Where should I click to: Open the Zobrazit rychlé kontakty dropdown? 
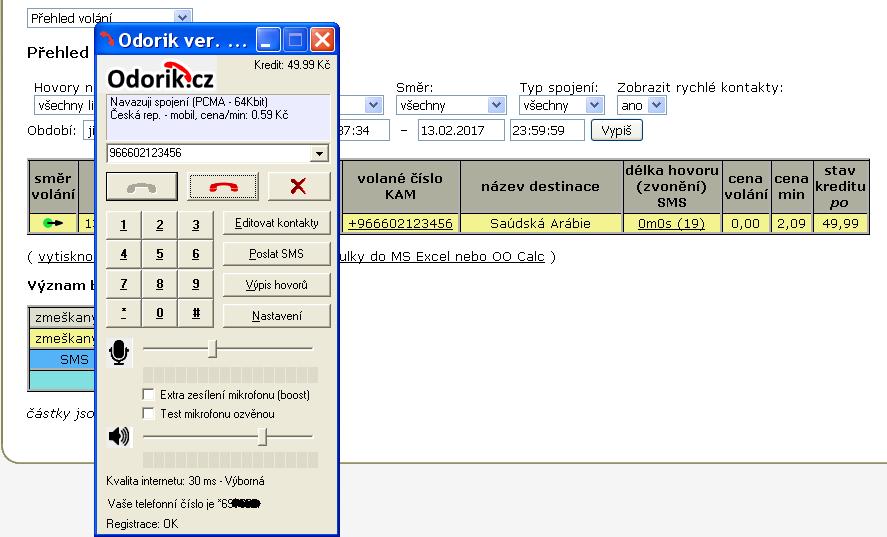click(641, 105)
